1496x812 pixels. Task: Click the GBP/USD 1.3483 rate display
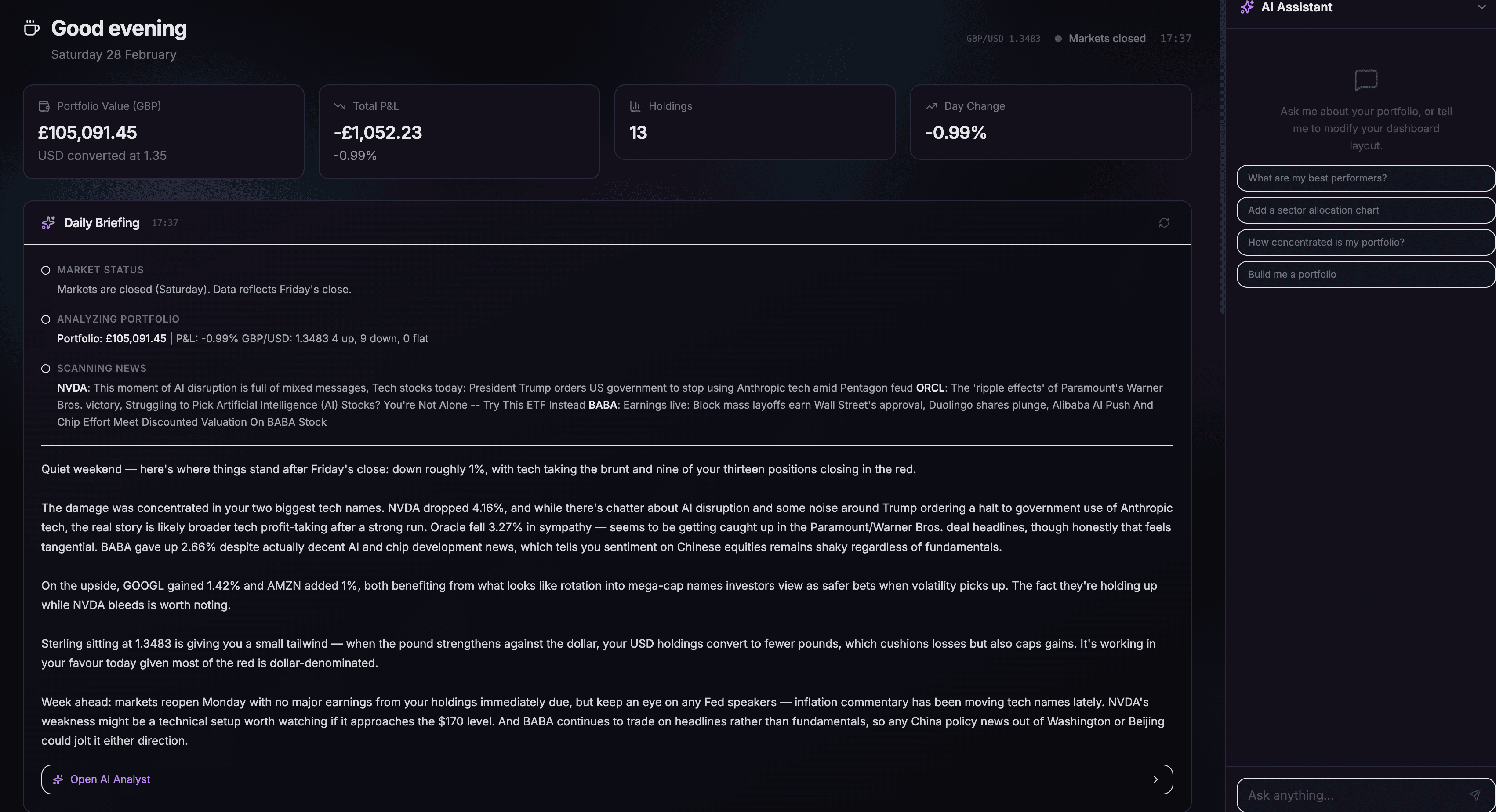tap(1003, 38)
